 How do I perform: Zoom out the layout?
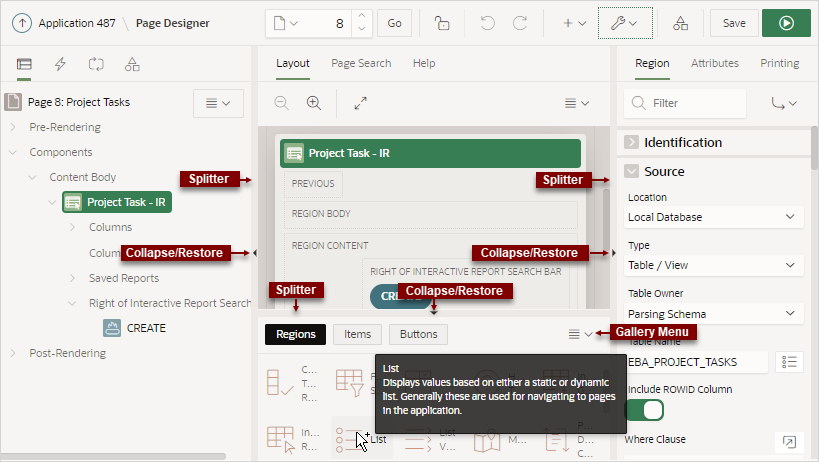point(281,103)
